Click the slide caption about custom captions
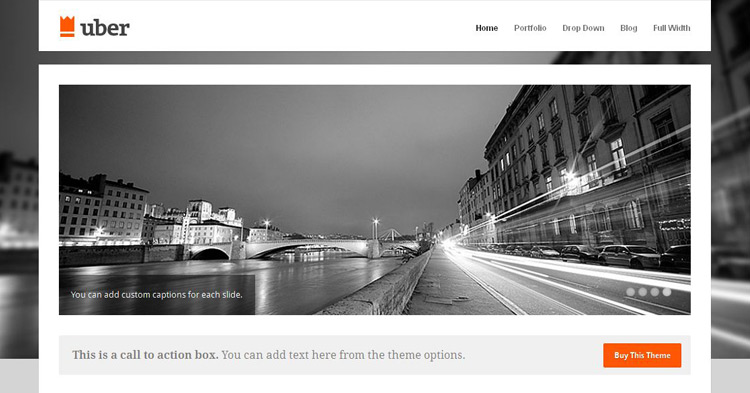This screenshot has height=393, width=750. [x=156, y=295]
